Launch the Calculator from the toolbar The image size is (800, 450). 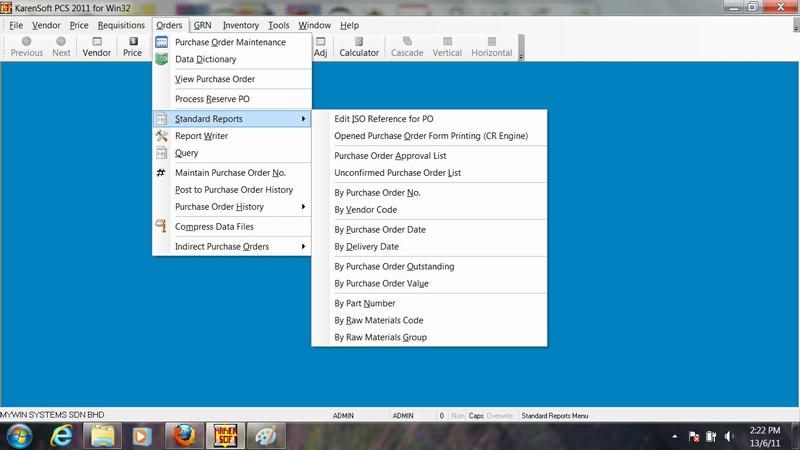(359, 47)
